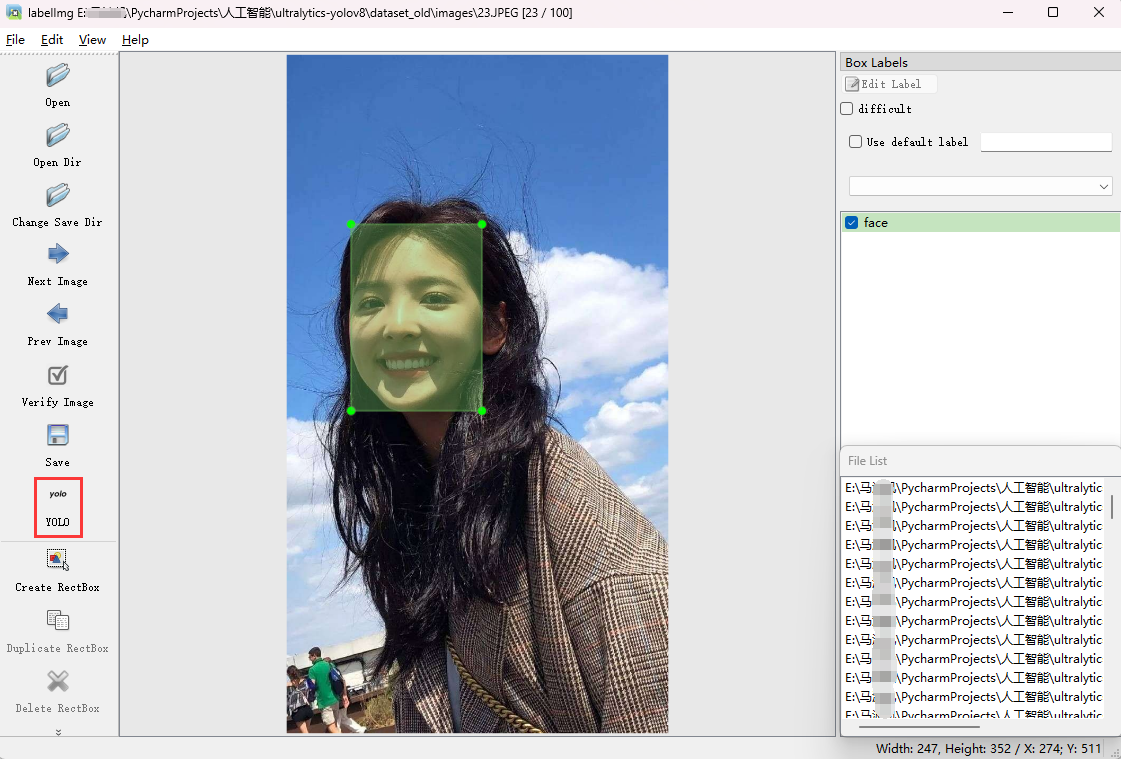Click the Open file icon
The height and width of the screenshot is (759, 1121).
pyautogui.click(x=58, y=76)
